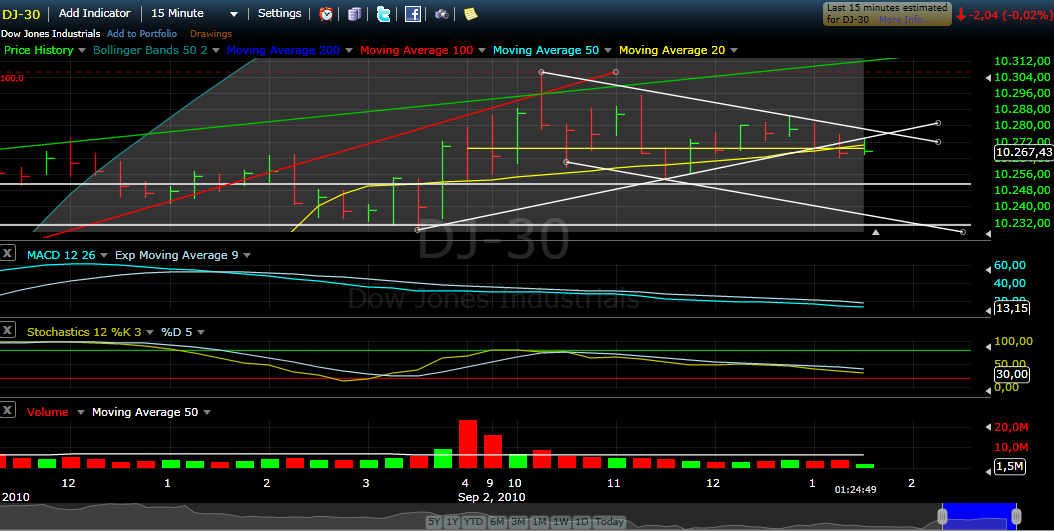Select the 1Y range button
Screen dimensions: 1054x532
(453, 522)
